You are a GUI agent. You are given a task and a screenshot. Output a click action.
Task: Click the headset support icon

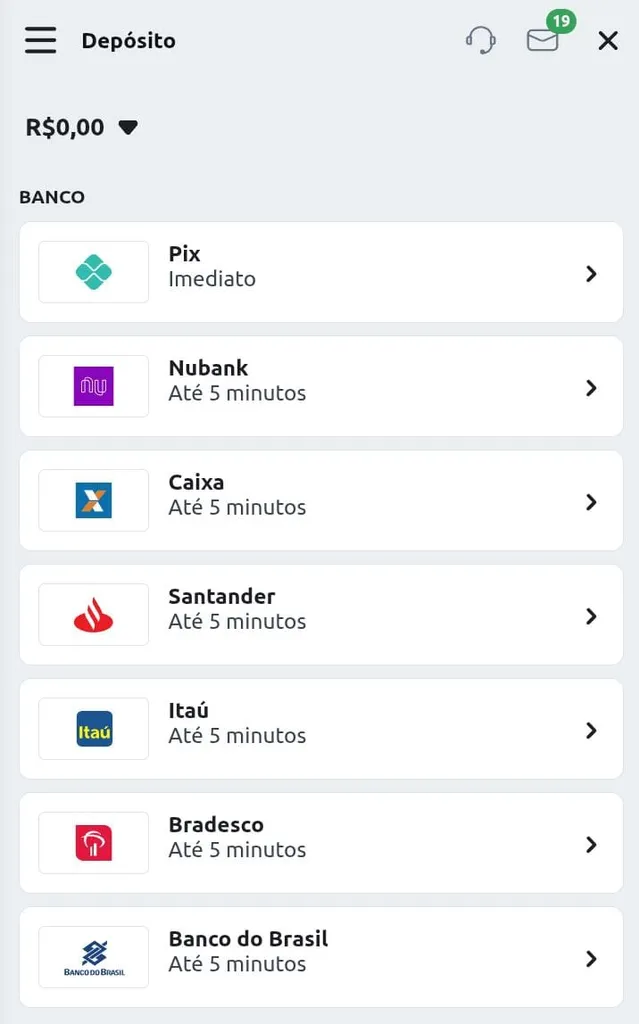(x=481, y=40)
